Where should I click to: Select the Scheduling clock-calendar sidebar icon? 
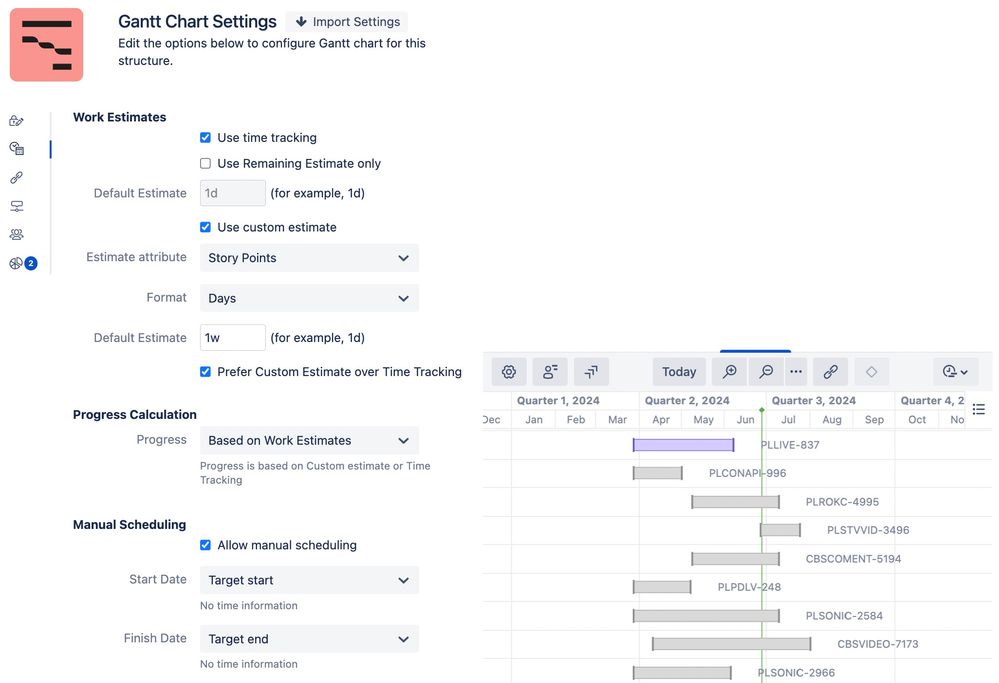[15, 148]
